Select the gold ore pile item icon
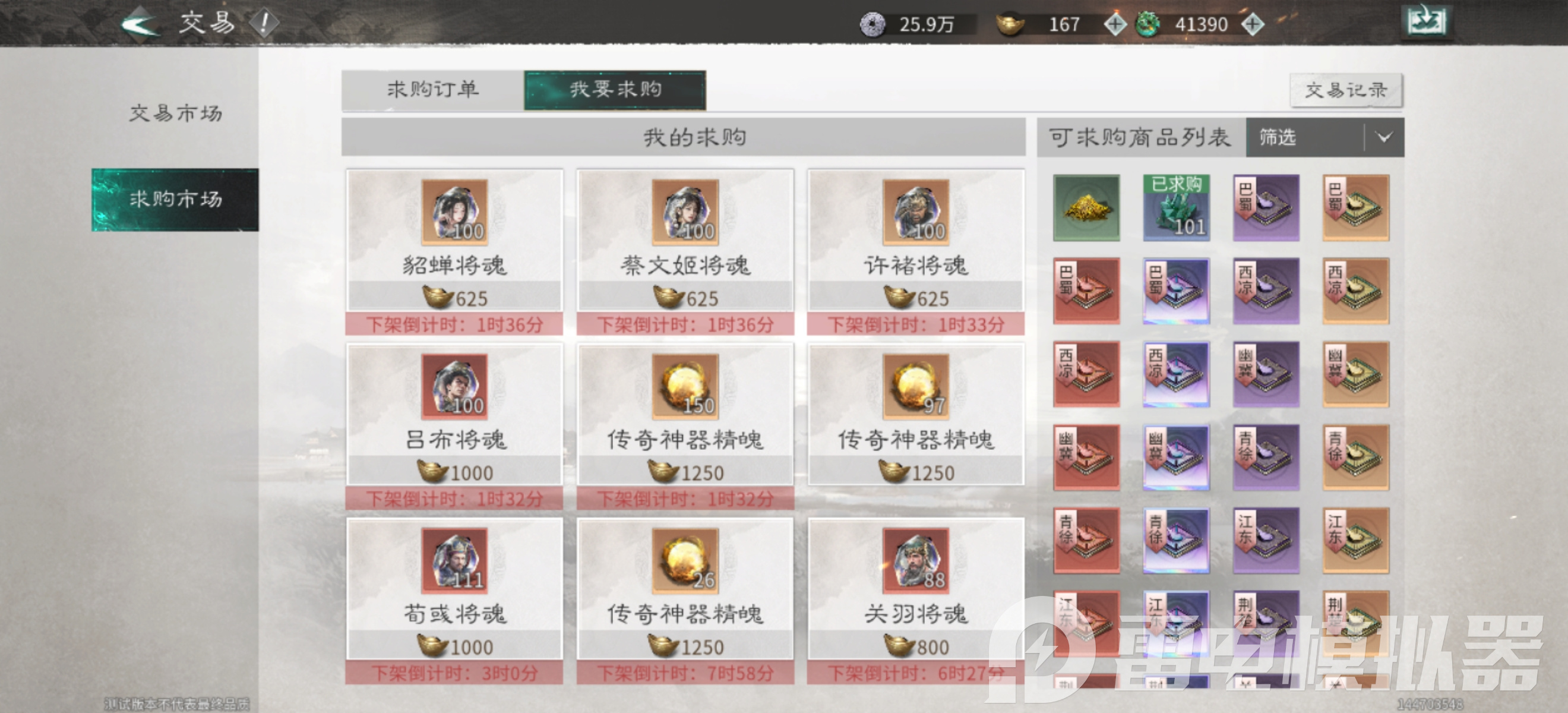This screenshot has width=1568, height=713. click(1086, 207)
